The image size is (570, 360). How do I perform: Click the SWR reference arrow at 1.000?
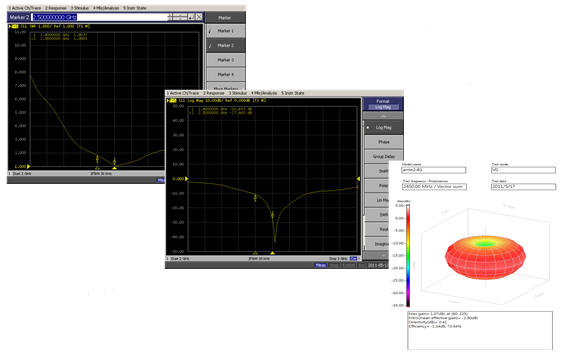28,167
